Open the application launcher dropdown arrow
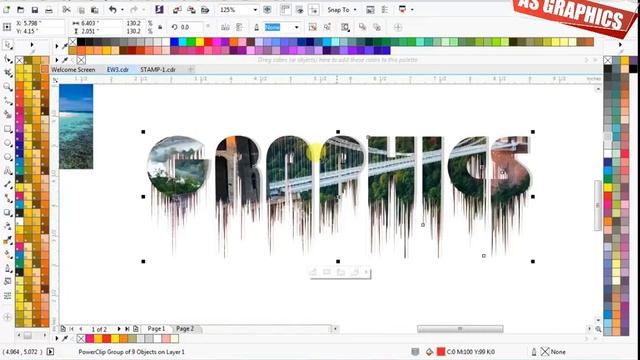Image resolution: width=640 pixels, height=360 pixels. (412, 9)
